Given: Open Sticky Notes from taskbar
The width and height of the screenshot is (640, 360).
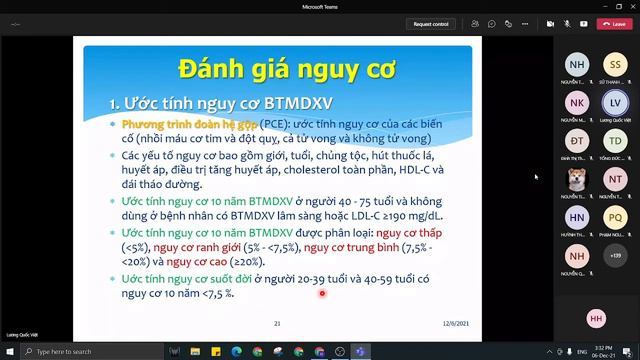Looking at the screenshot, I should (216, 351).
